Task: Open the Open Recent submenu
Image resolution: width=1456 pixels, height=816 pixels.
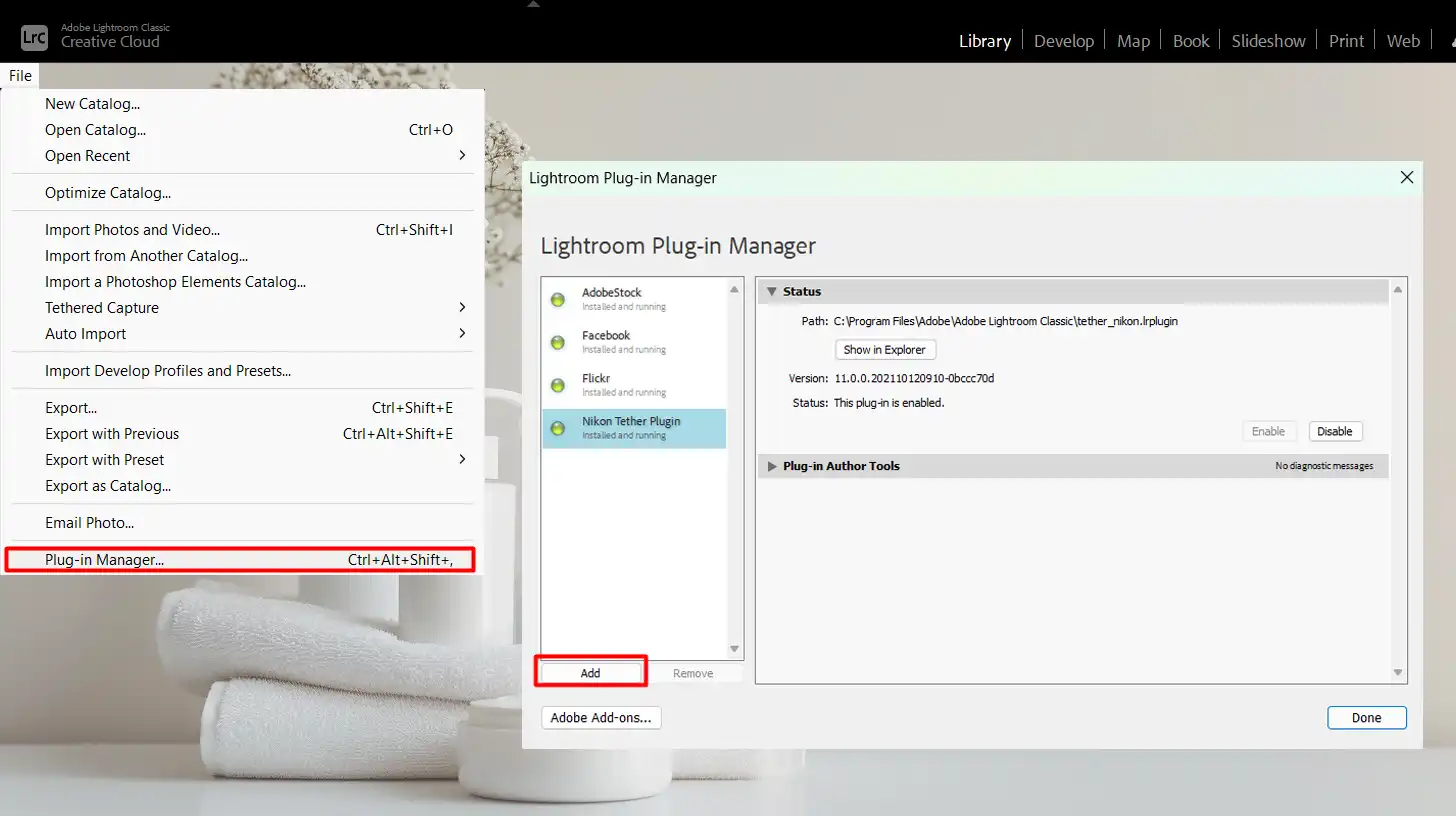Action: pyautogui.click(x=461, y=155)
